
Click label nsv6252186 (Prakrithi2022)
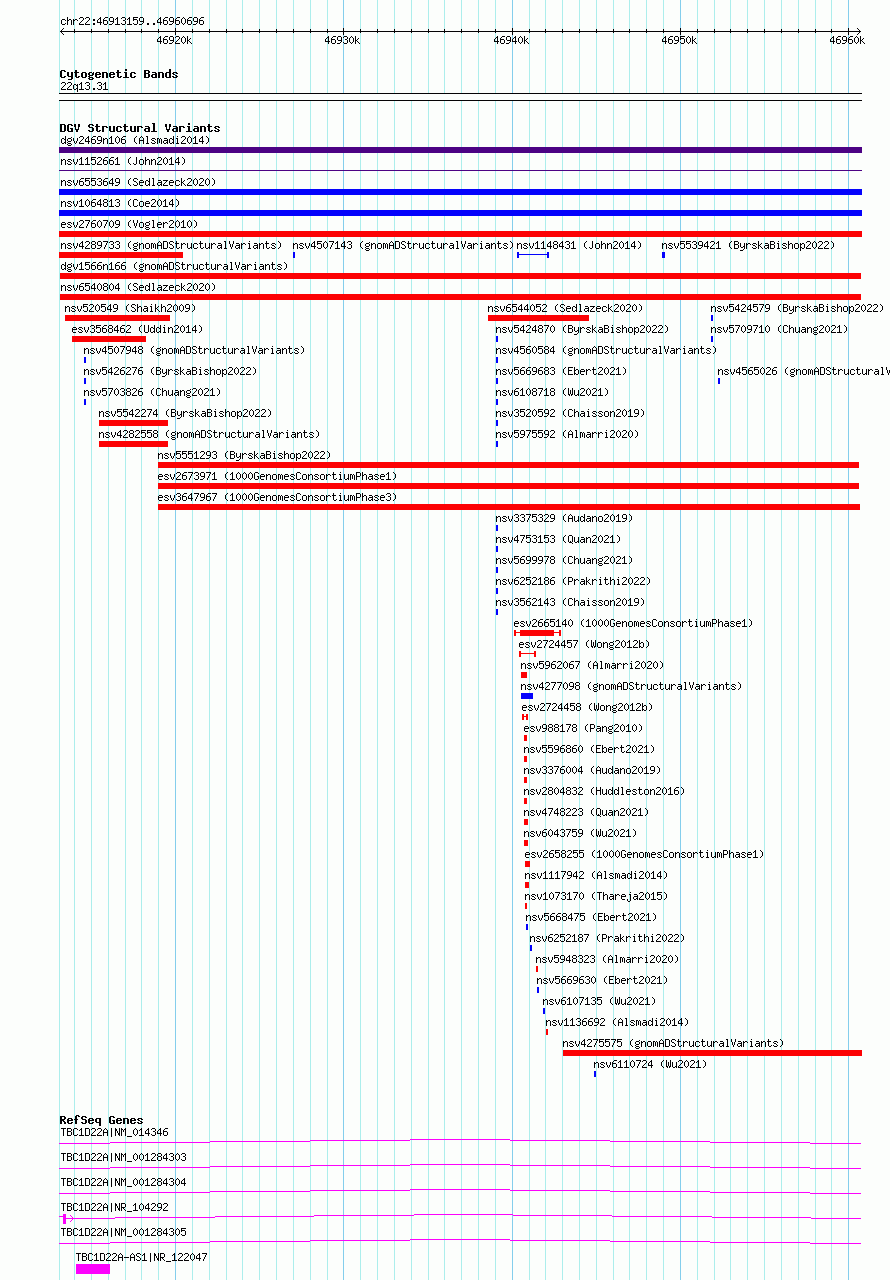(573, 581)
